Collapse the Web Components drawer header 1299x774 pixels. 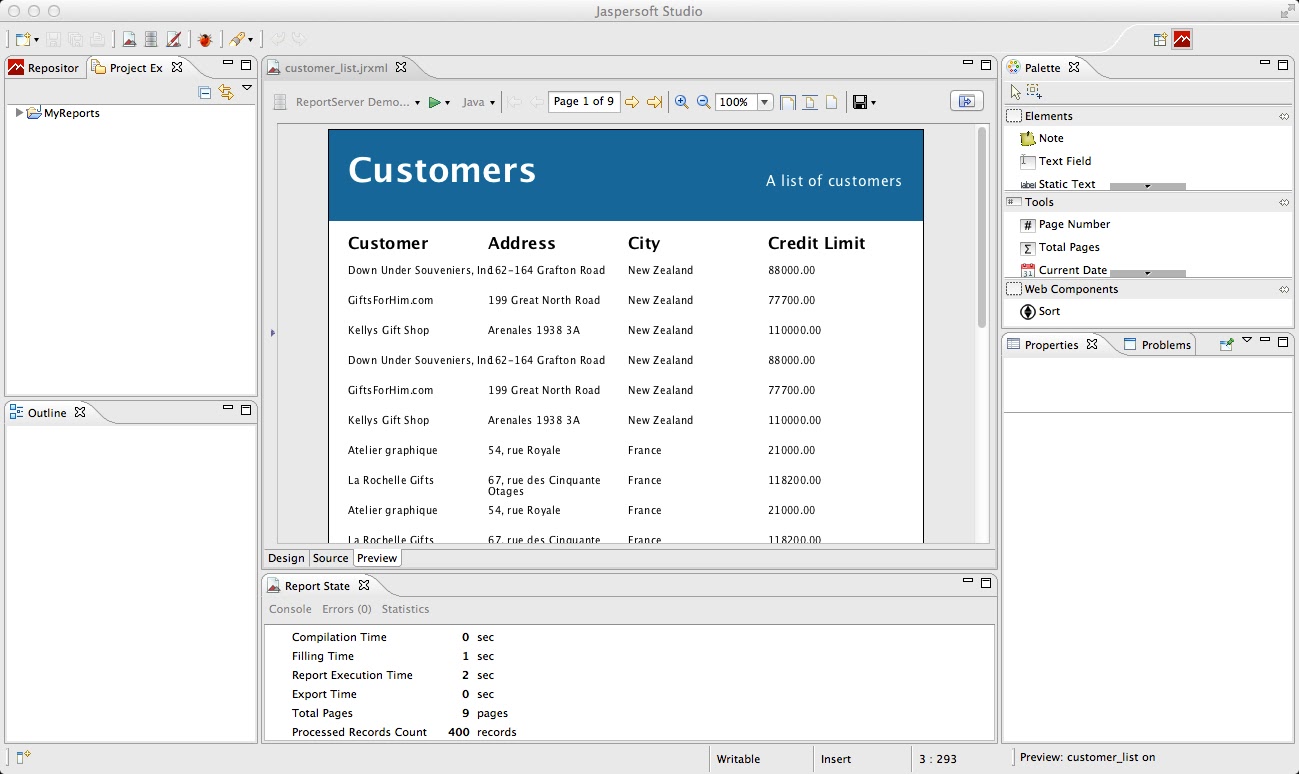[1148, 289]
